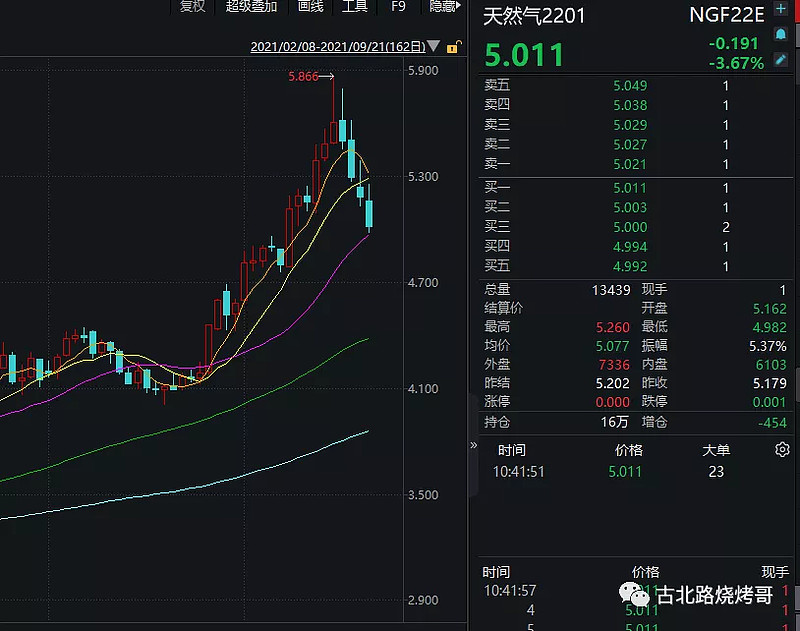Click total volume value 13439

point(611,290)
